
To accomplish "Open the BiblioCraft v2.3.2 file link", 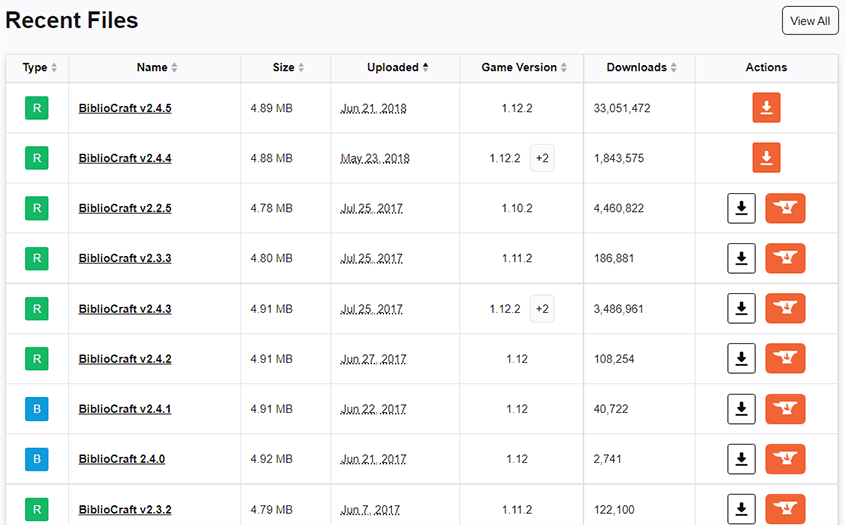I will click(125, 509).
